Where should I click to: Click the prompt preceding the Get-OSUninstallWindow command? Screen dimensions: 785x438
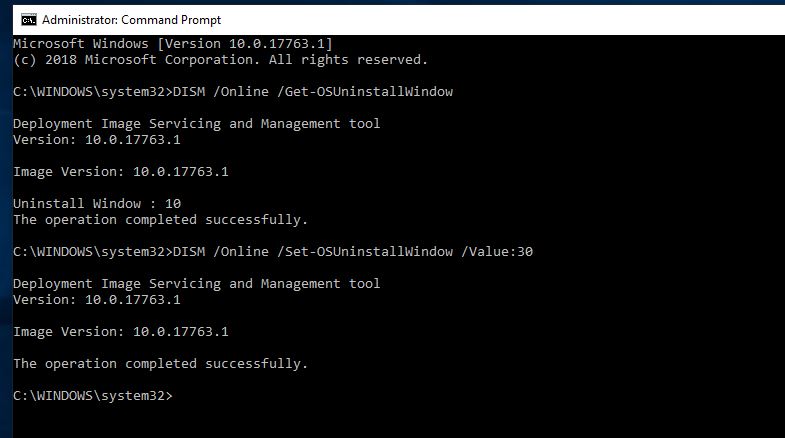coord(92,92)
